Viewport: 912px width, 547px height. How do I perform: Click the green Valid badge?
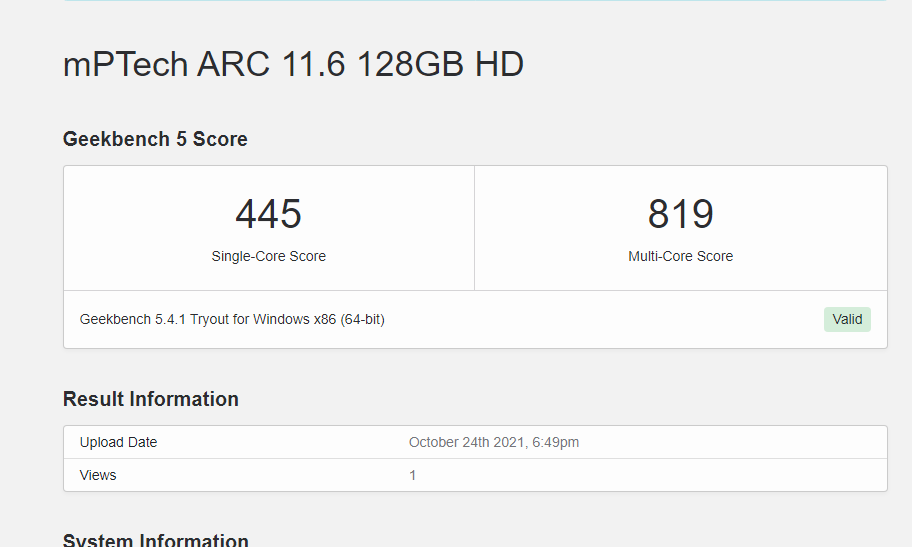point(847,320)
